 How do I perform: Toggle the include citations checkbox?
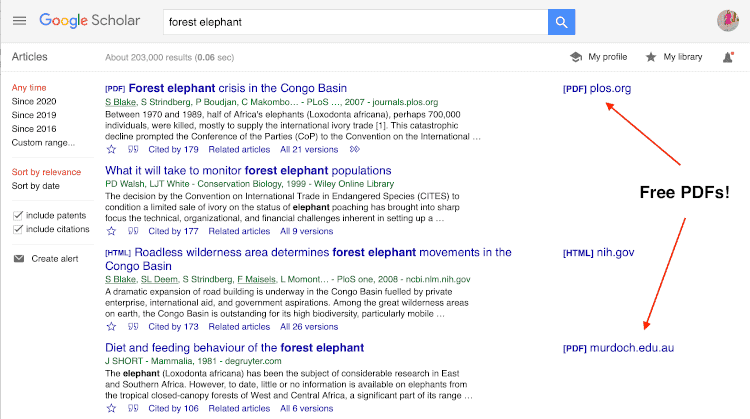(18, 229)
